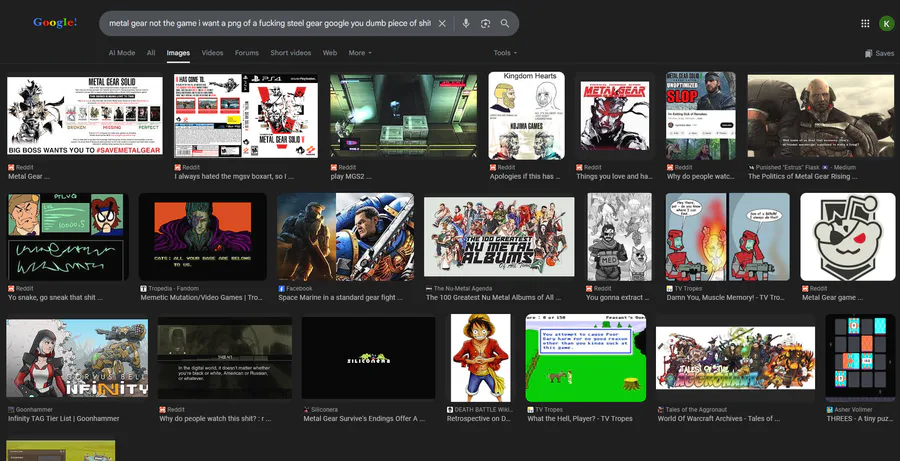Open 'THREES - A tiny puz...' link
The image size is (900, 461).
coord(860,419)
